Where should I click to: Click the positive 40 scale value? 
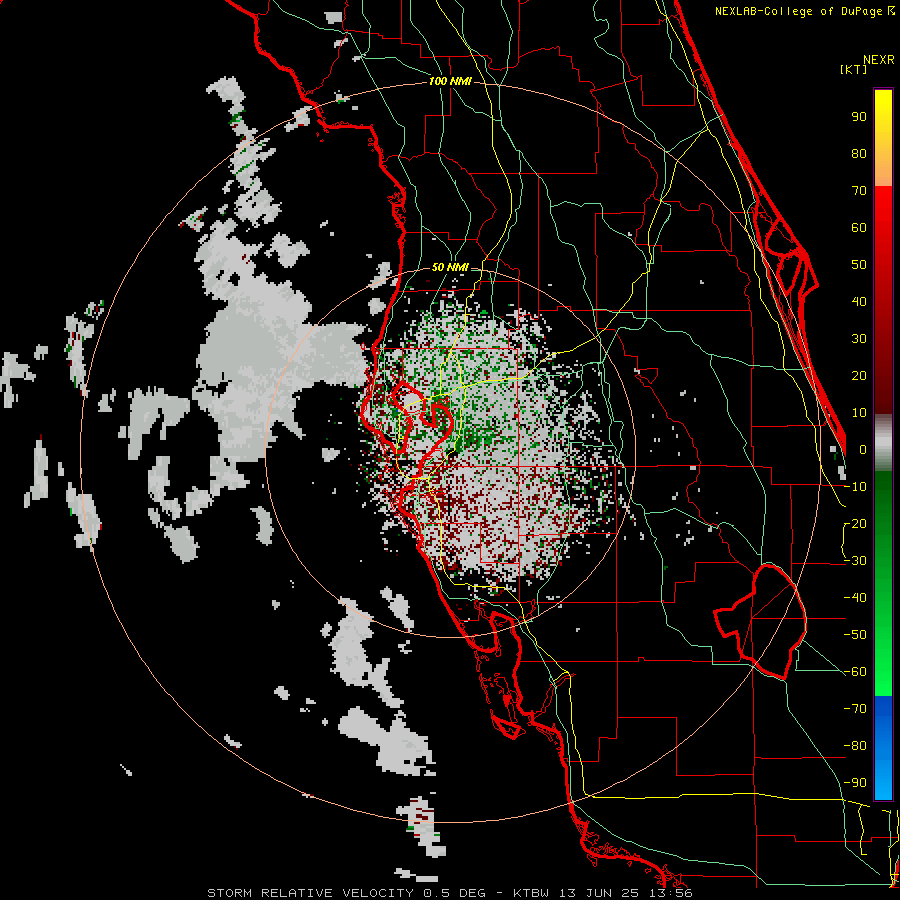click(859, 301)
